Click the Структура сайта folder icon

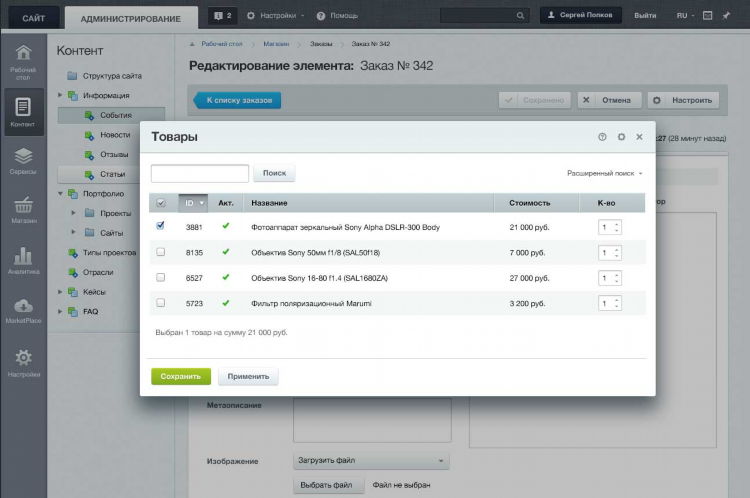[x=72, y=76]
